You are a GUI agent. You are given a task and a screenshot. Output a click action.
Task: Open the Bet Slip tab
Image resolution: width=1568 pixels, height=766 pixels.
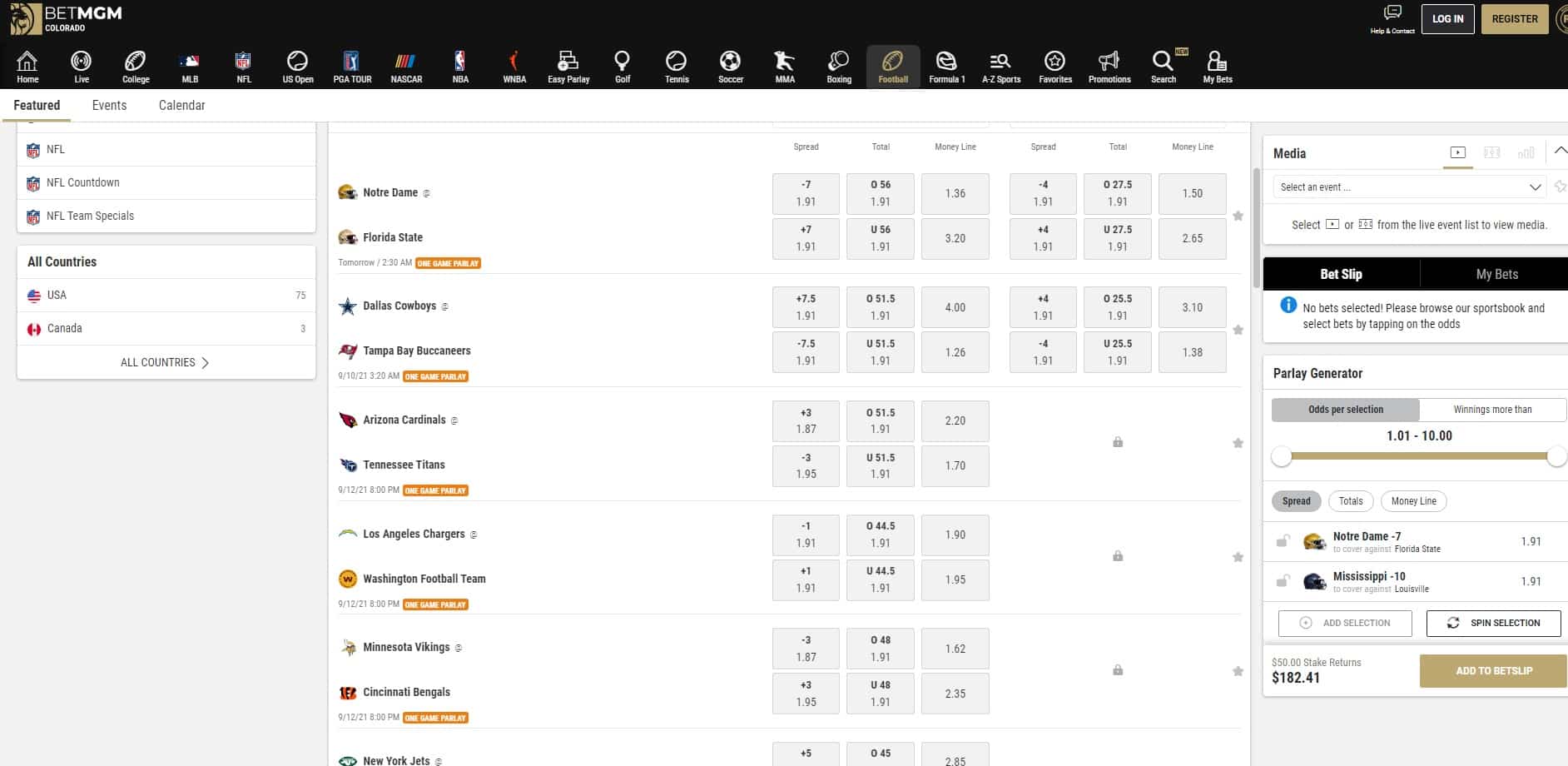tap(1341, 274)
